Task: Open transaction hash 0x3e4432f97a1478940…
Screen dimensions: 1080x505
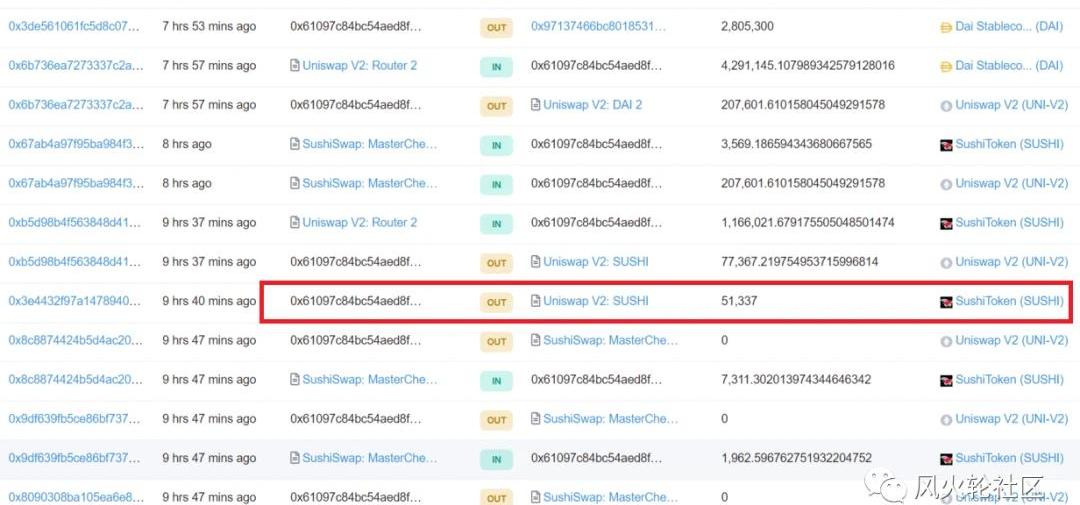Action: coord(74,301)
